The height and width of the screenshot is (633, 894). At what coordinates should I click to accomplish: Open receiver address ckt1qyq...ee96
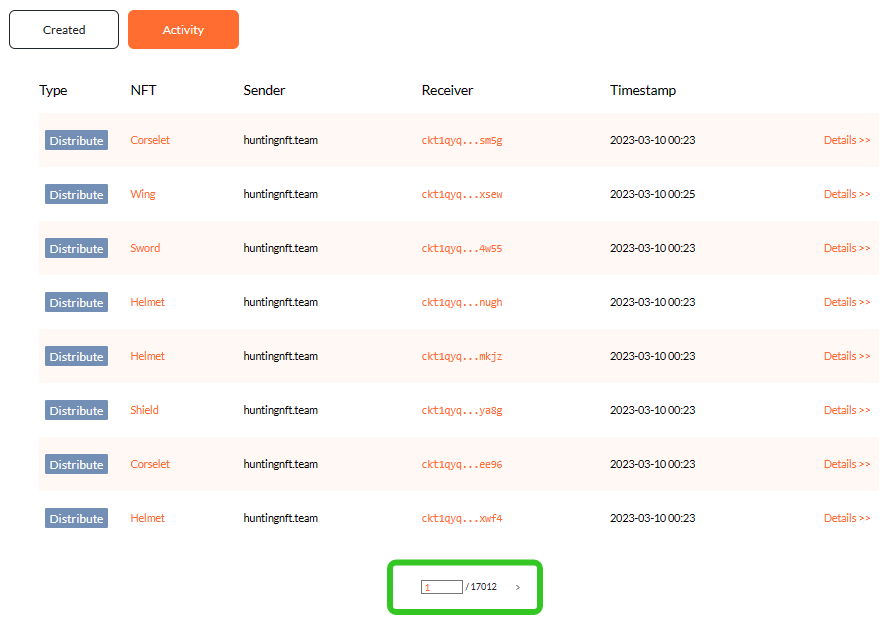click(461, 464)
